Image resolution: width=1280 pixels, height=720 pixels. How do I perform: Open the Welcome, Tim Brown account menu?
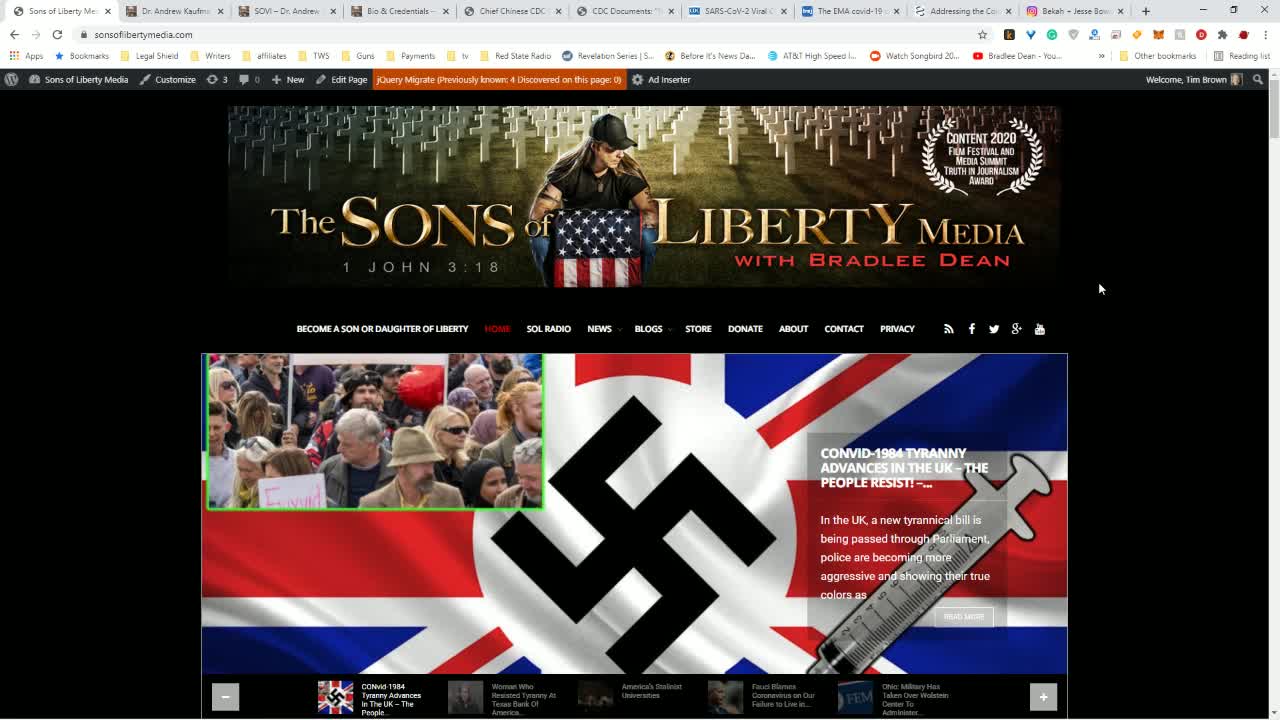[1194, 79]
